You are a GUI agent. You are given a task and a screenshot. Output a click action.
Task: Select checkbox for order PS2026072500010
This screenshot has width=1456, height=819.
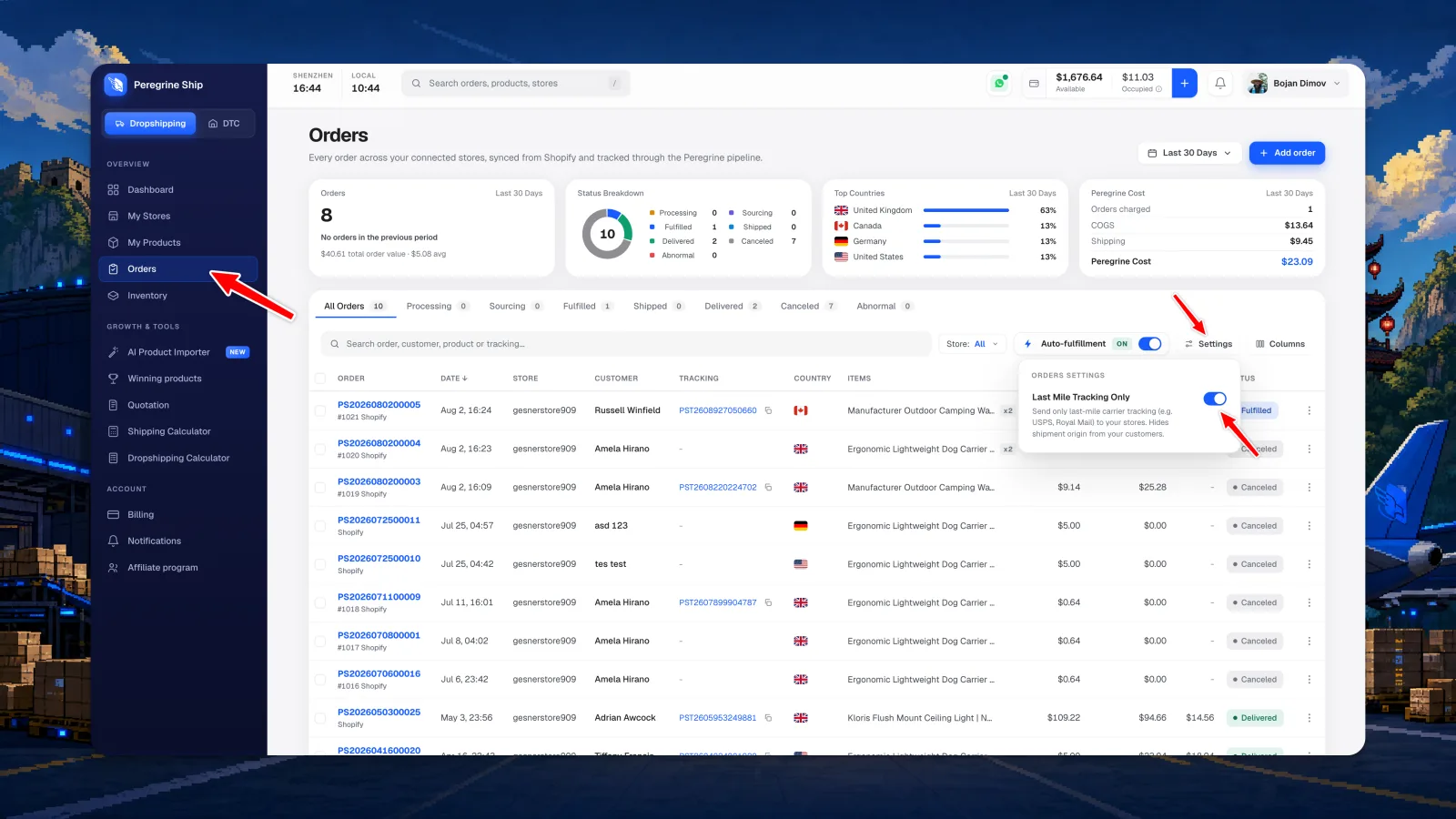320,564
